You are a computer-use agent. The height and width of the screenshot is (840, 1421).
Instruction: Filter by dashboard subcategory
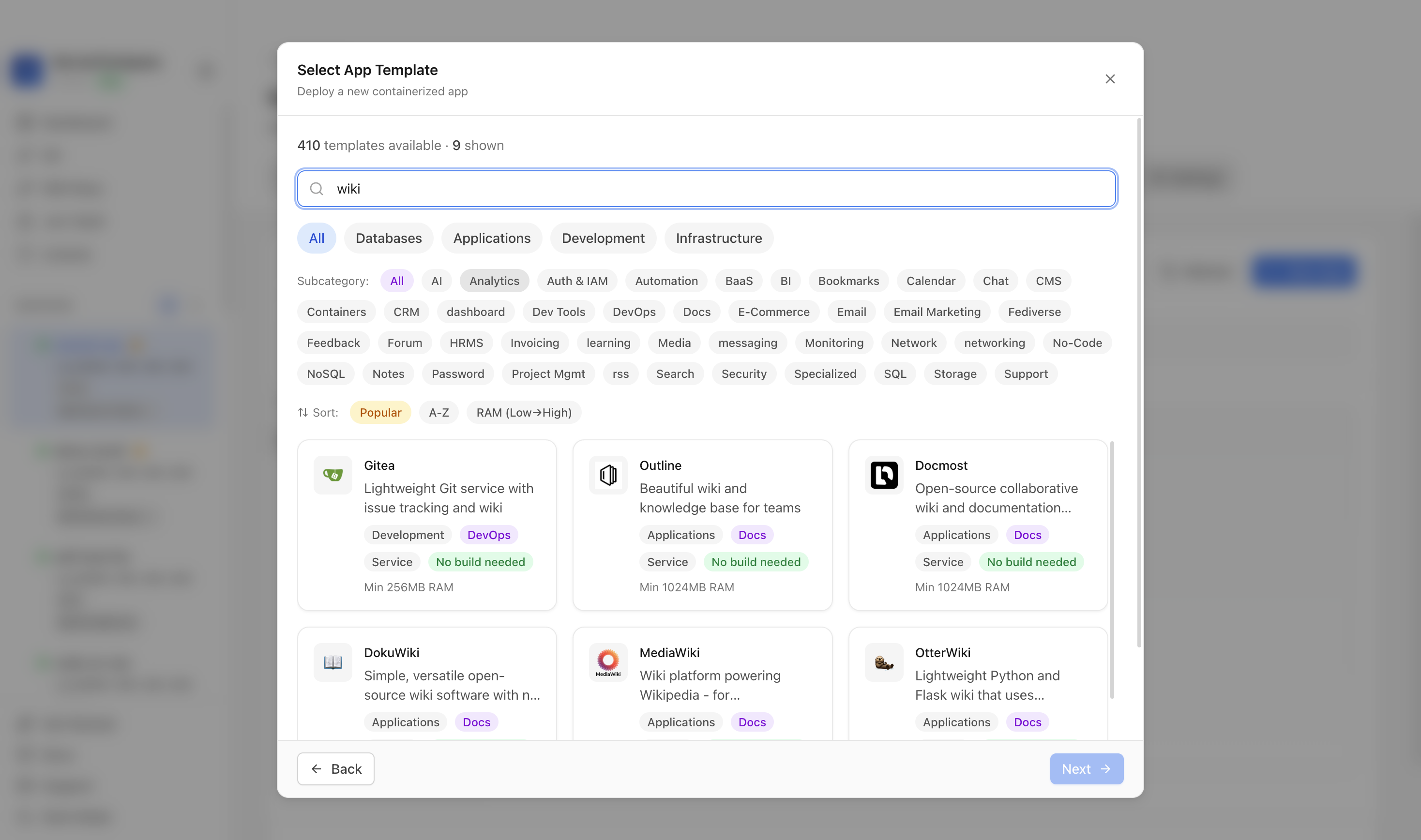(476, 312)
